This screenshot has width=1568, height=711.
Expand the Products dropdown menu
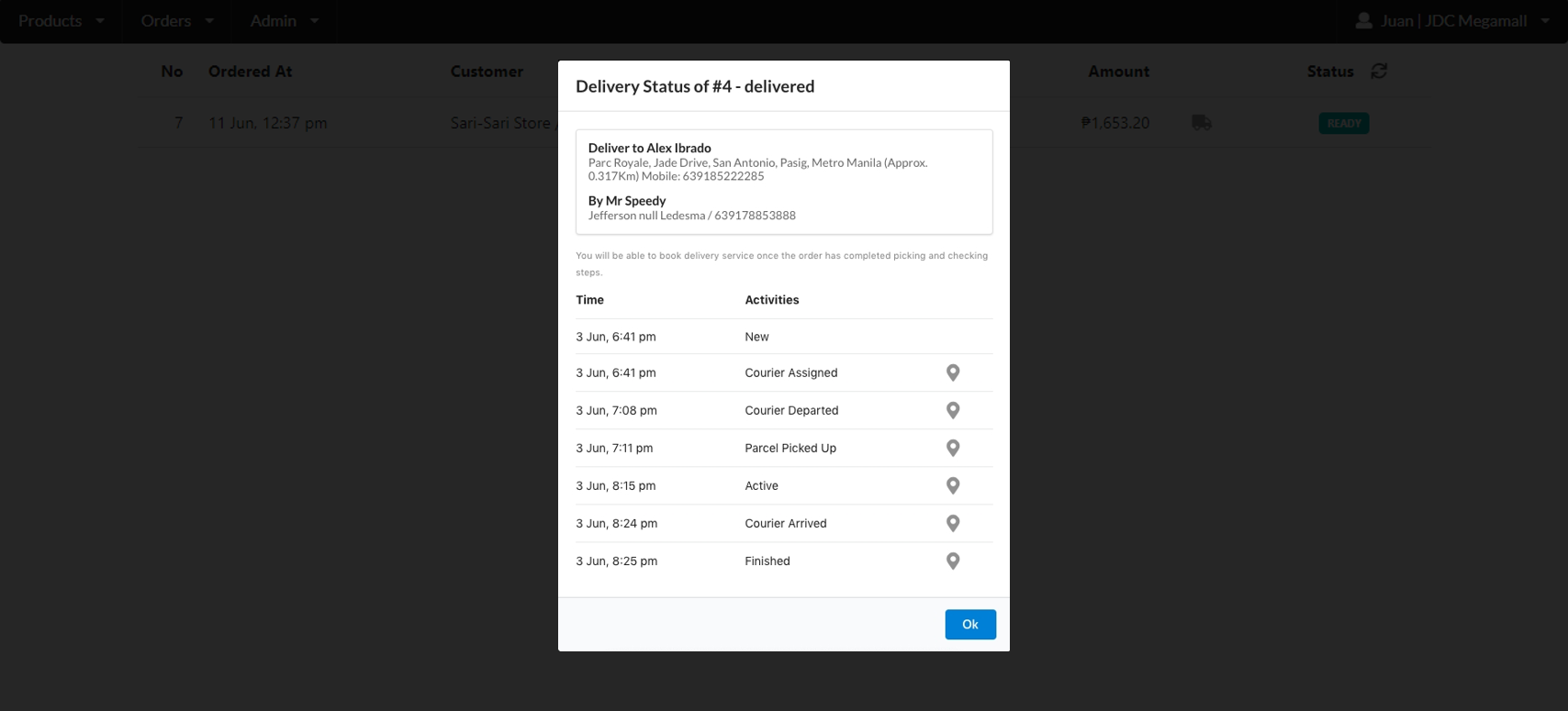[x=62, y=20]
